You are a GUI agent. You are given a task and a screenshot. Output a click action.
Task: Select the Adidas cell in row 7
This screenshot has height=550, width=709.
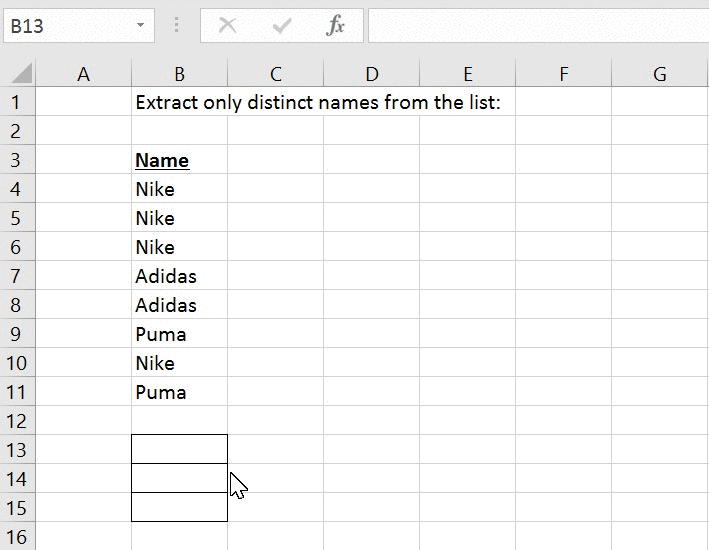[166, 276]
